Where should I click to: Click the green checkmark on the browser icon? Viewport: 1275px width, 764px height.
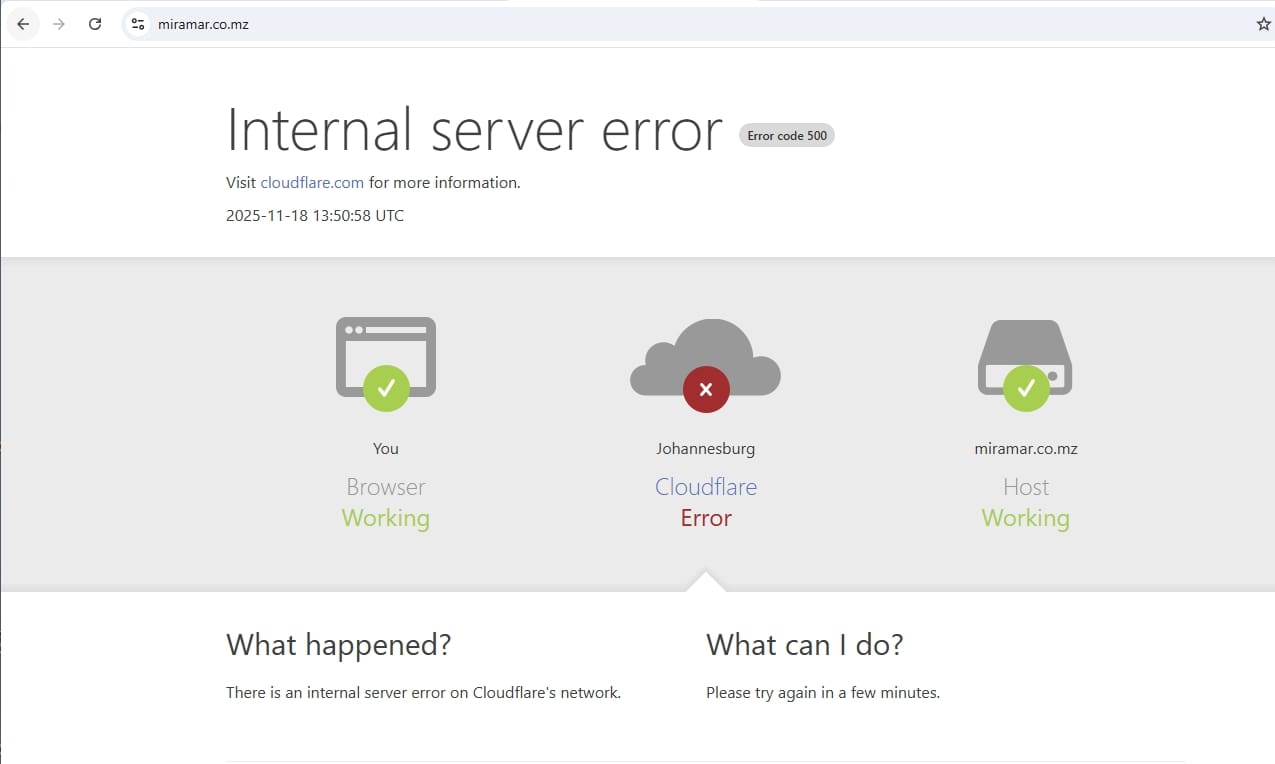[386, 388]
